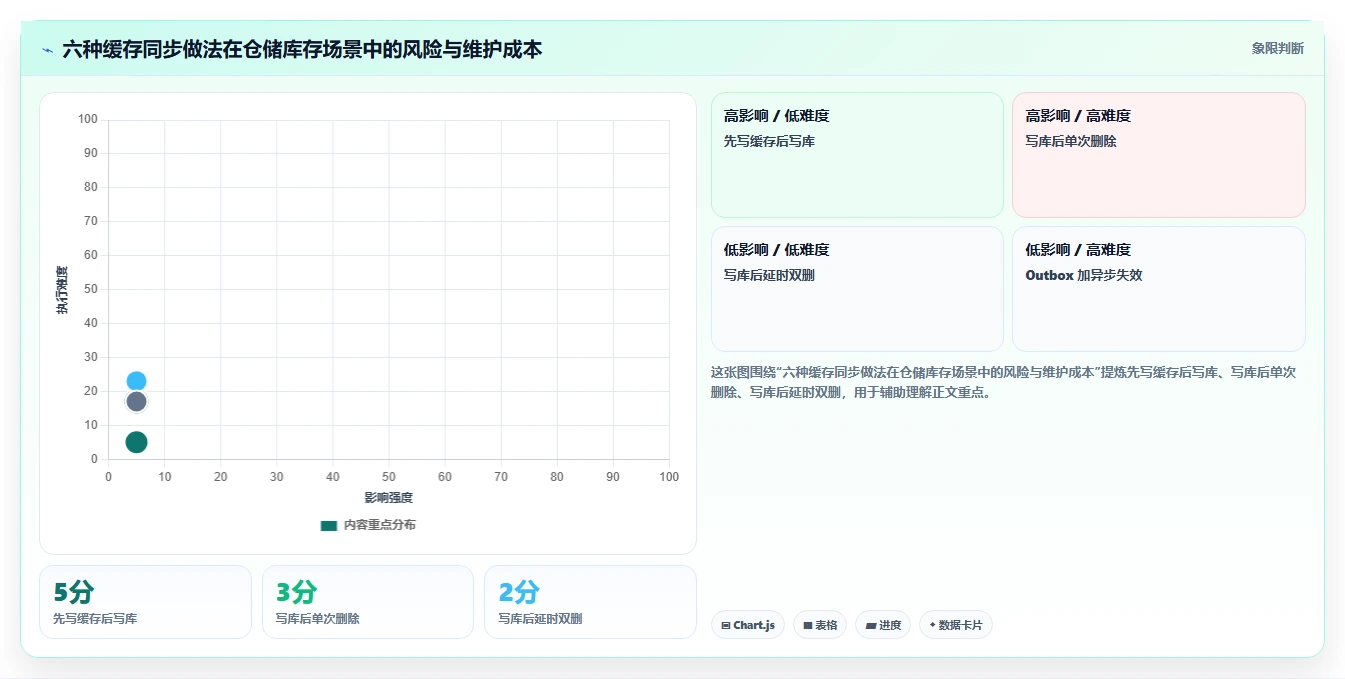Click the bar icon in the 进度 chip
This screenshot has height=679, width=1345.
coord(870,626)
